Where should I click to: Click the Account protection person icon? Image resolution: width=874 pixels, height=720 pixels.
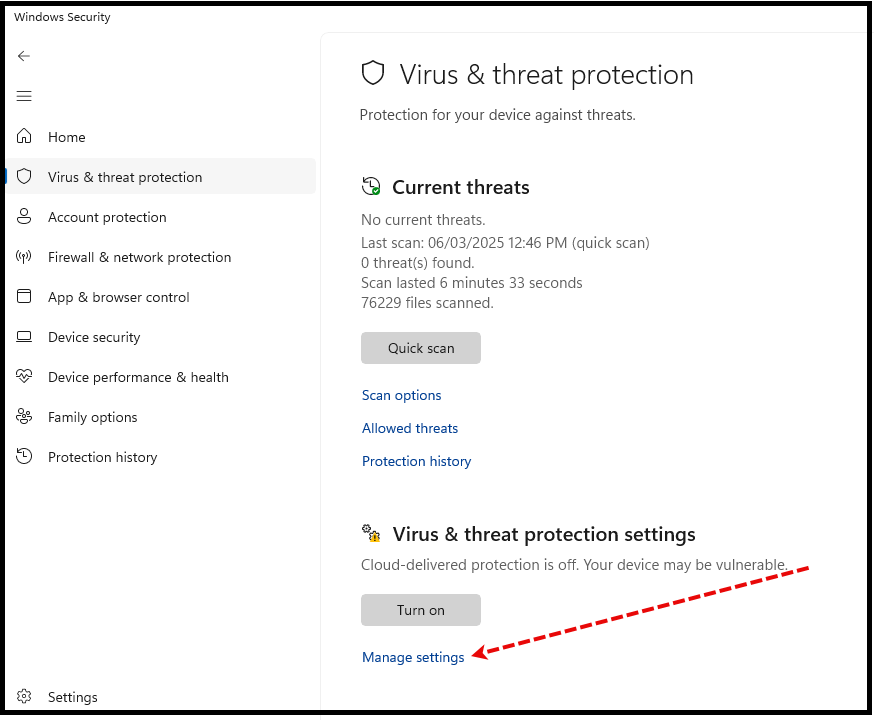pyautogui.click(x=24, y=216)
